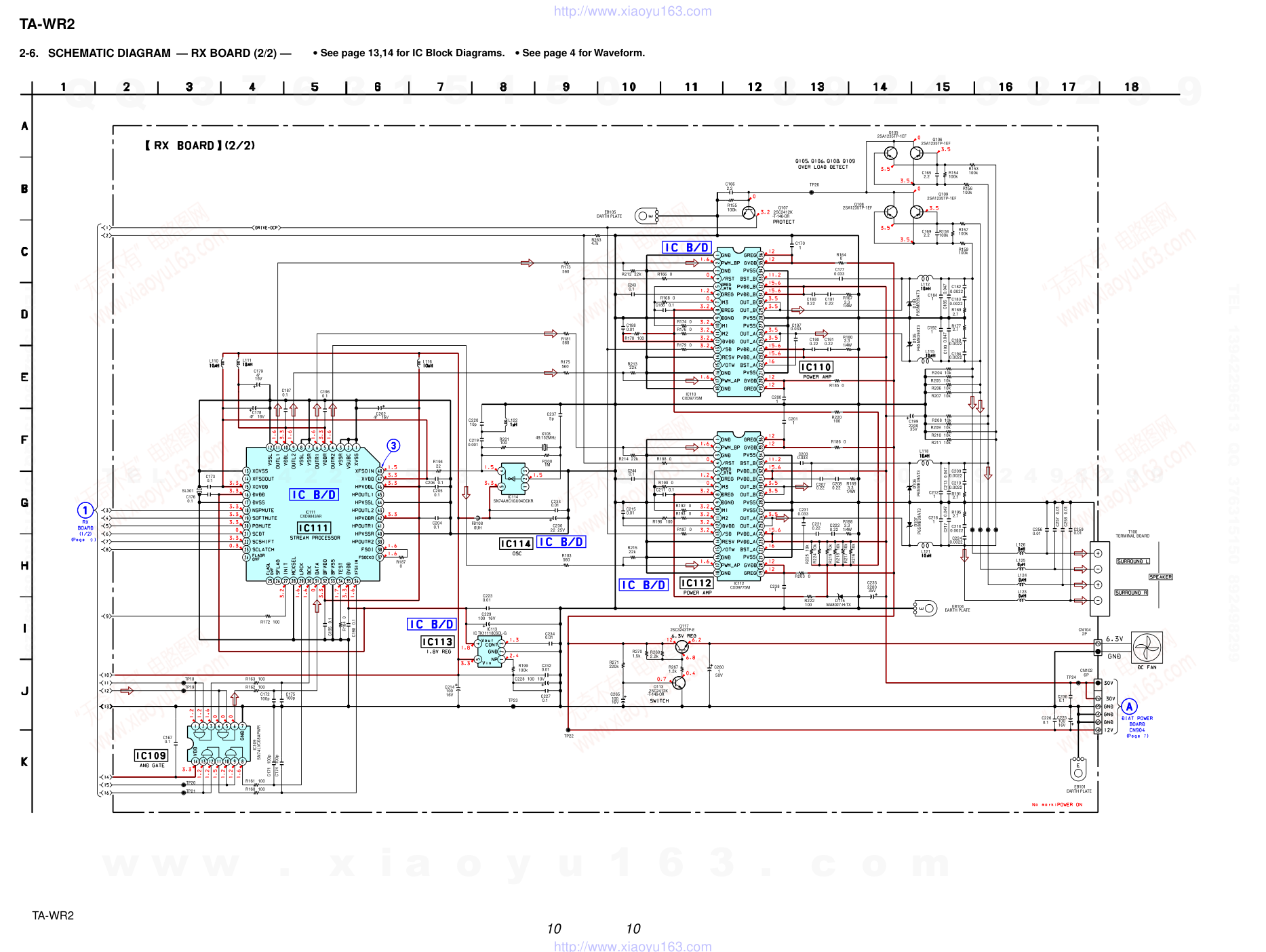
Task: Click the circled 1 RX board marker
Action: (x=85, y=510)
